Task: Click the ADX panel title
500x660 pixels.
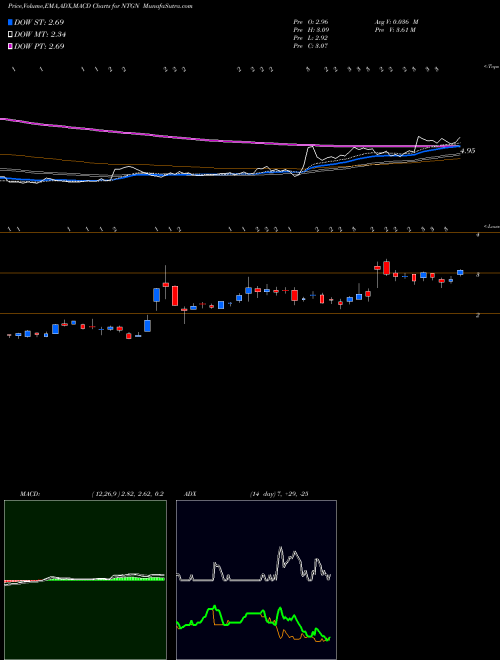Action: (190, 494)
